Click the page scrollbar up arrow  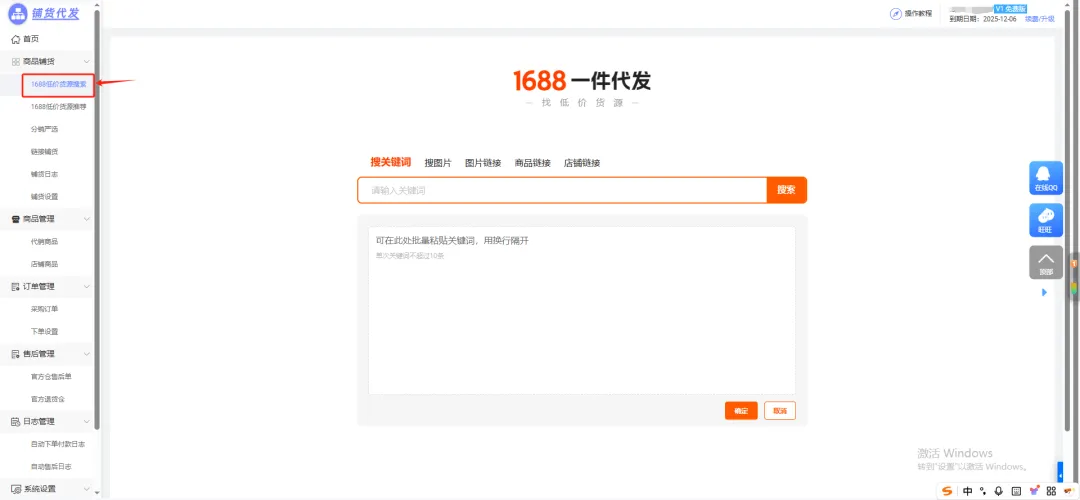1068,5
